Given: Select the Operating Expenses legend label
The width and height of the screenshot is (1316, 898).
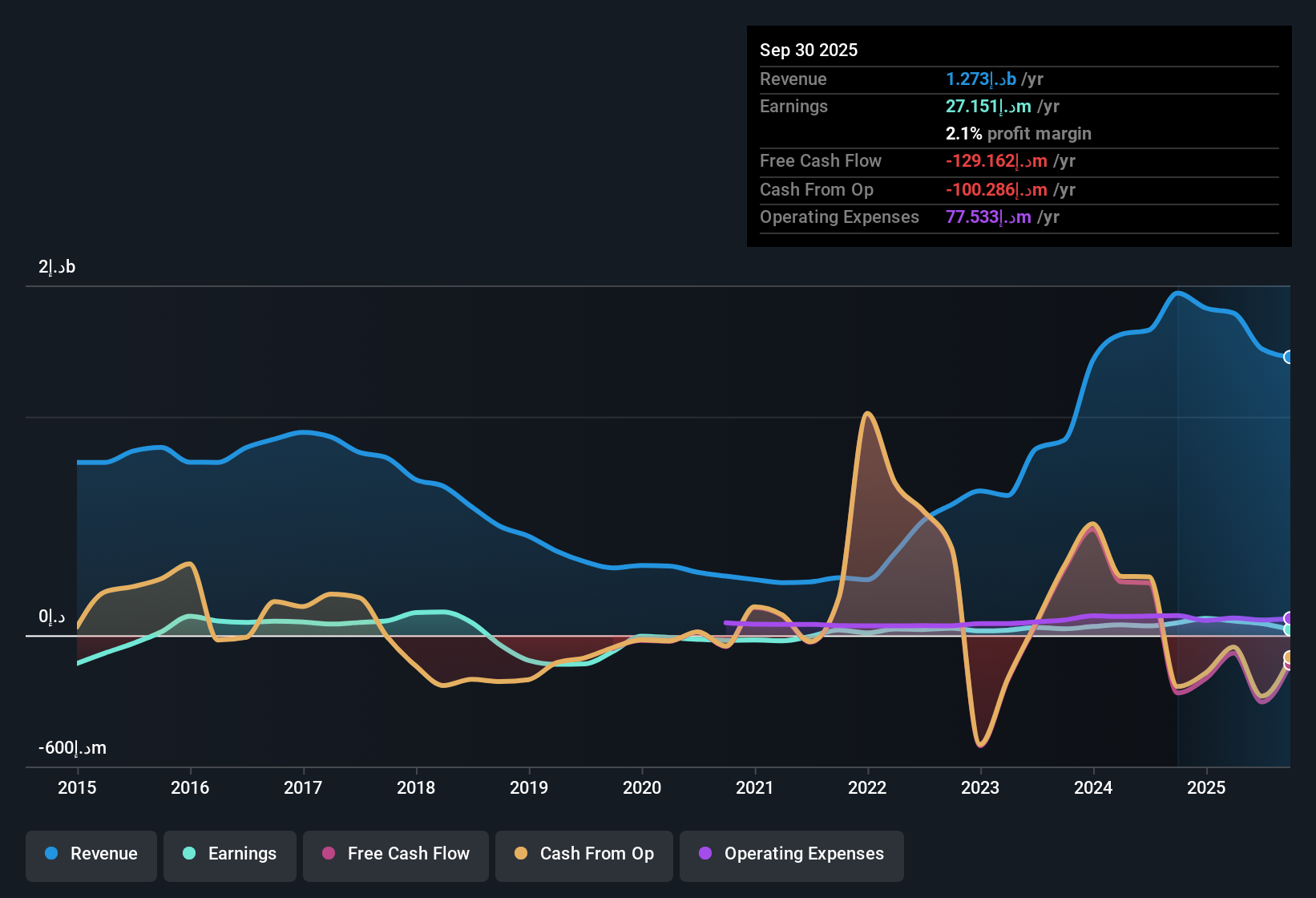Looking at the screenshot, I should pyautogui.click(x=801, y=854).
